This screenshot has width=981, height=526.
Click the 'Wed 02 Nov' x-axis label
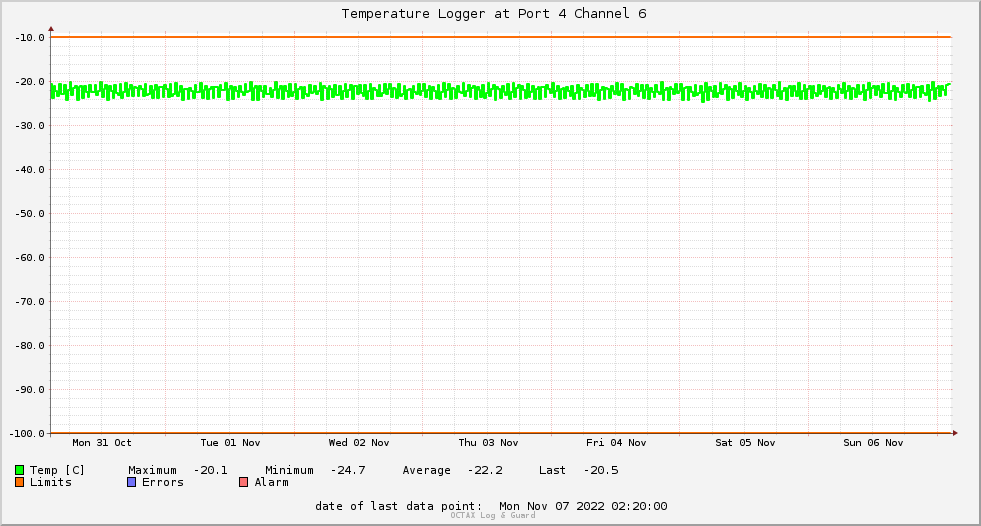pos(359,443)
